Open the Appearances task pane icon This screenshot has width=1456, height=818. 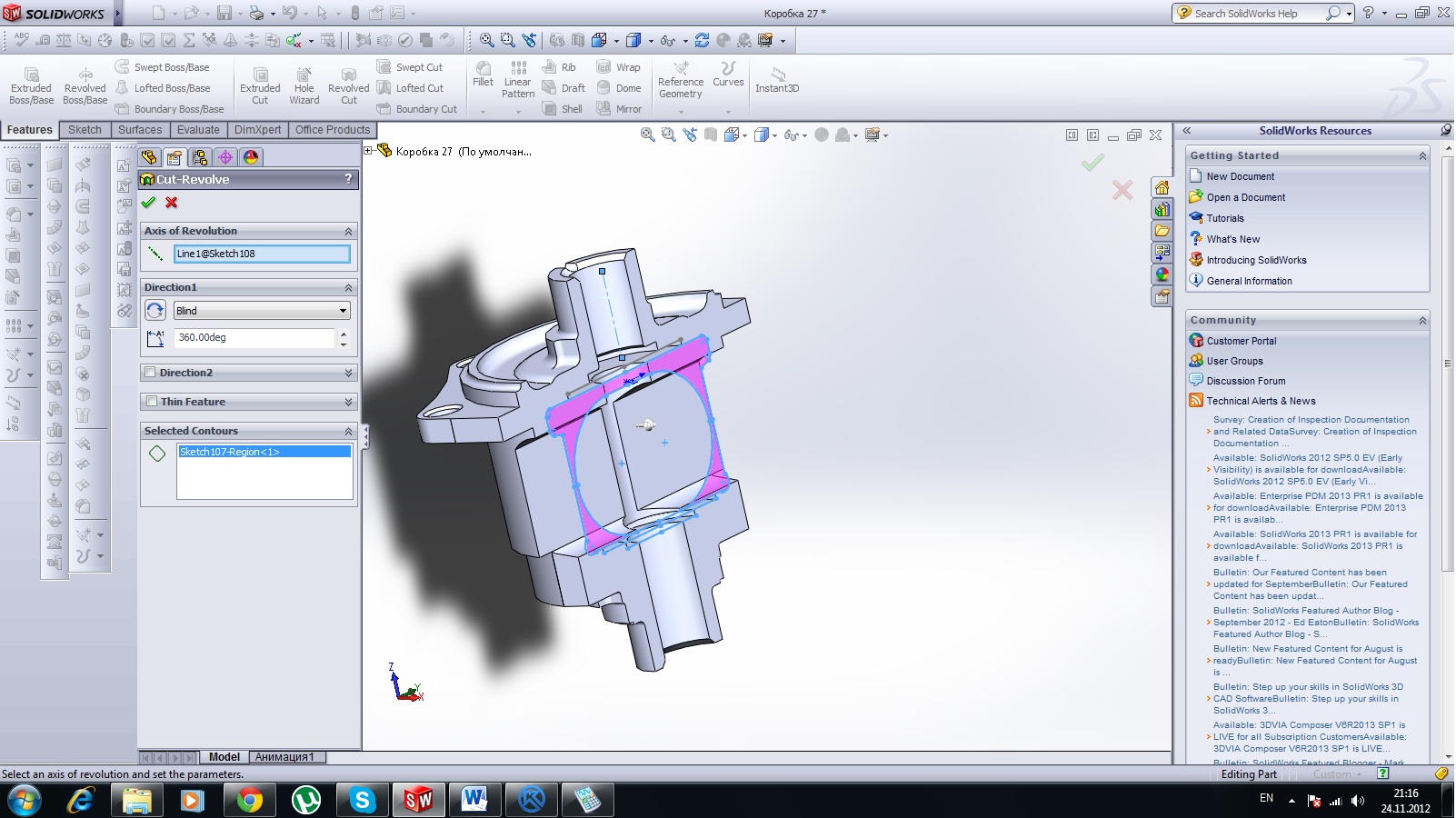[x=1162, y=274]
